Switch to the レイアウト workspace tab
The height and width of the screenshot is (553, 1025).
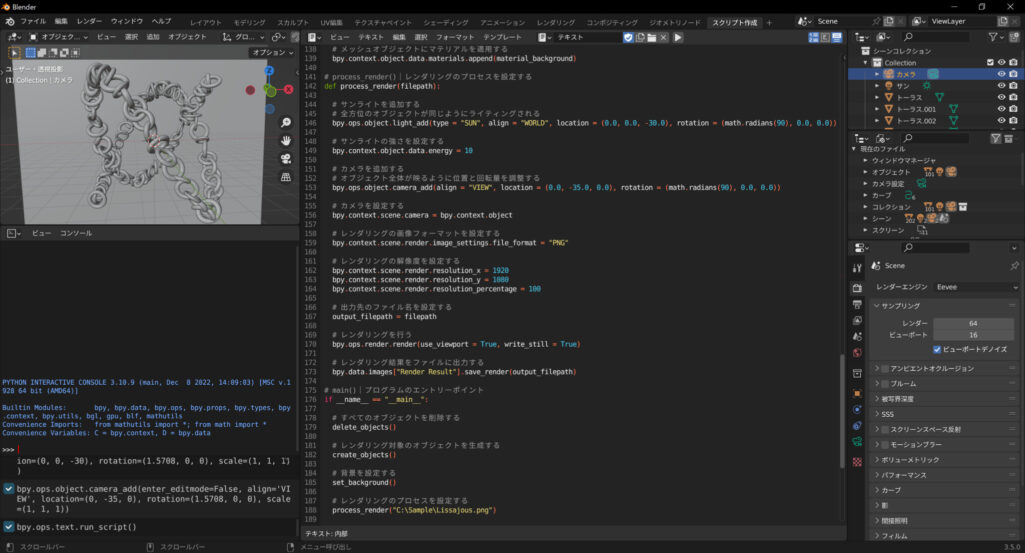205,22
